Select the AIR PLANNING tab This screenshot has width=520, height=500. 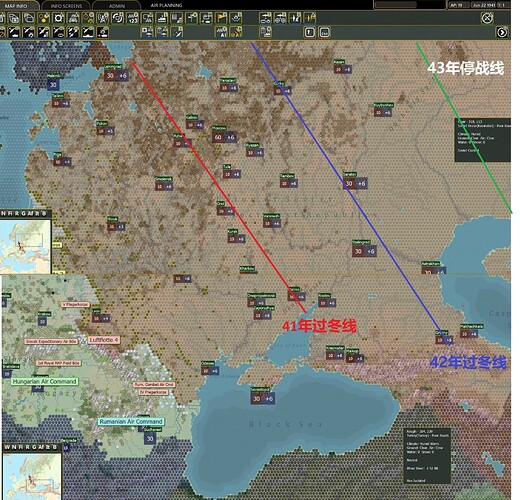[x=166, y=5]
